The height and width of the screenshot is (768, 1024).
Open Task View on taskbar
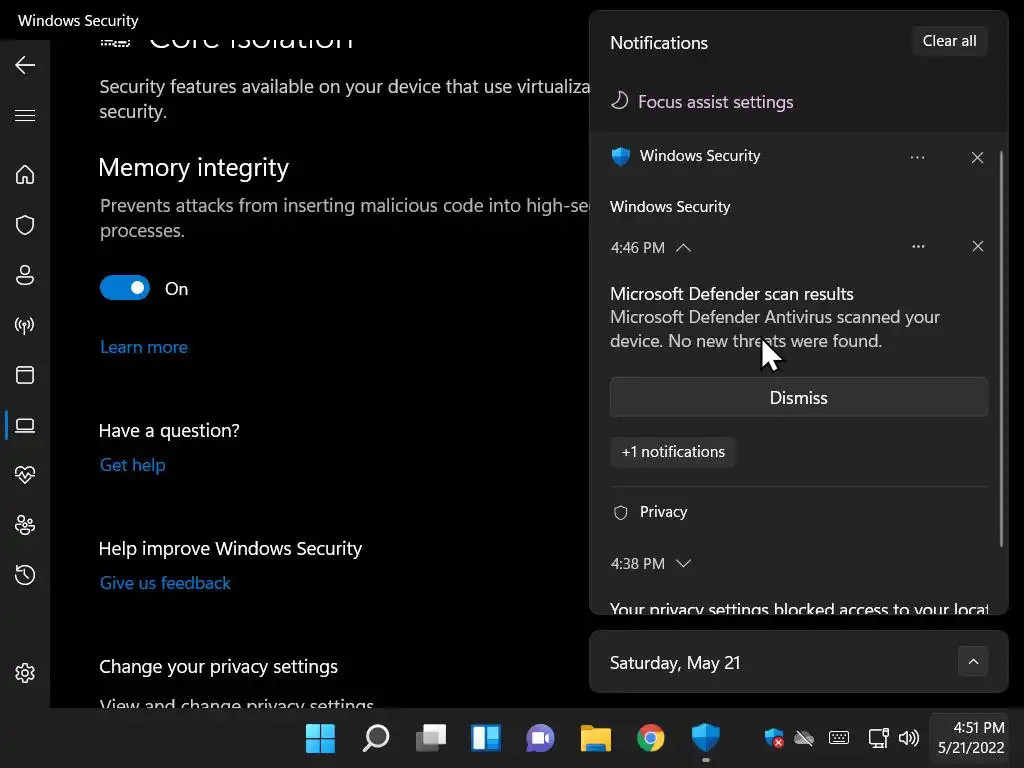(431, 738)
